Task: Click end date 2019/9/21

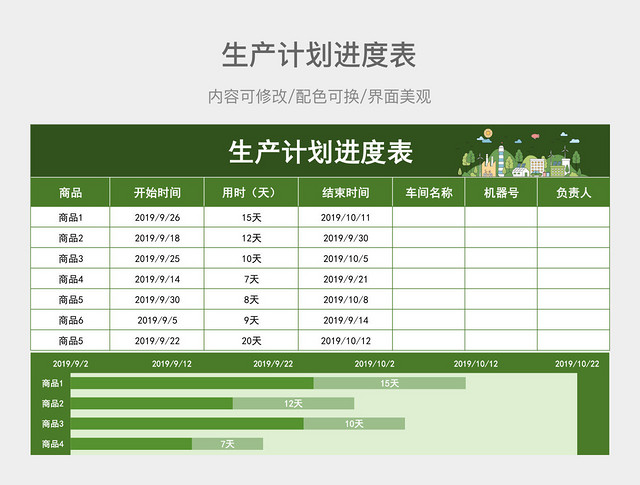Action: (x=345, y=279)
